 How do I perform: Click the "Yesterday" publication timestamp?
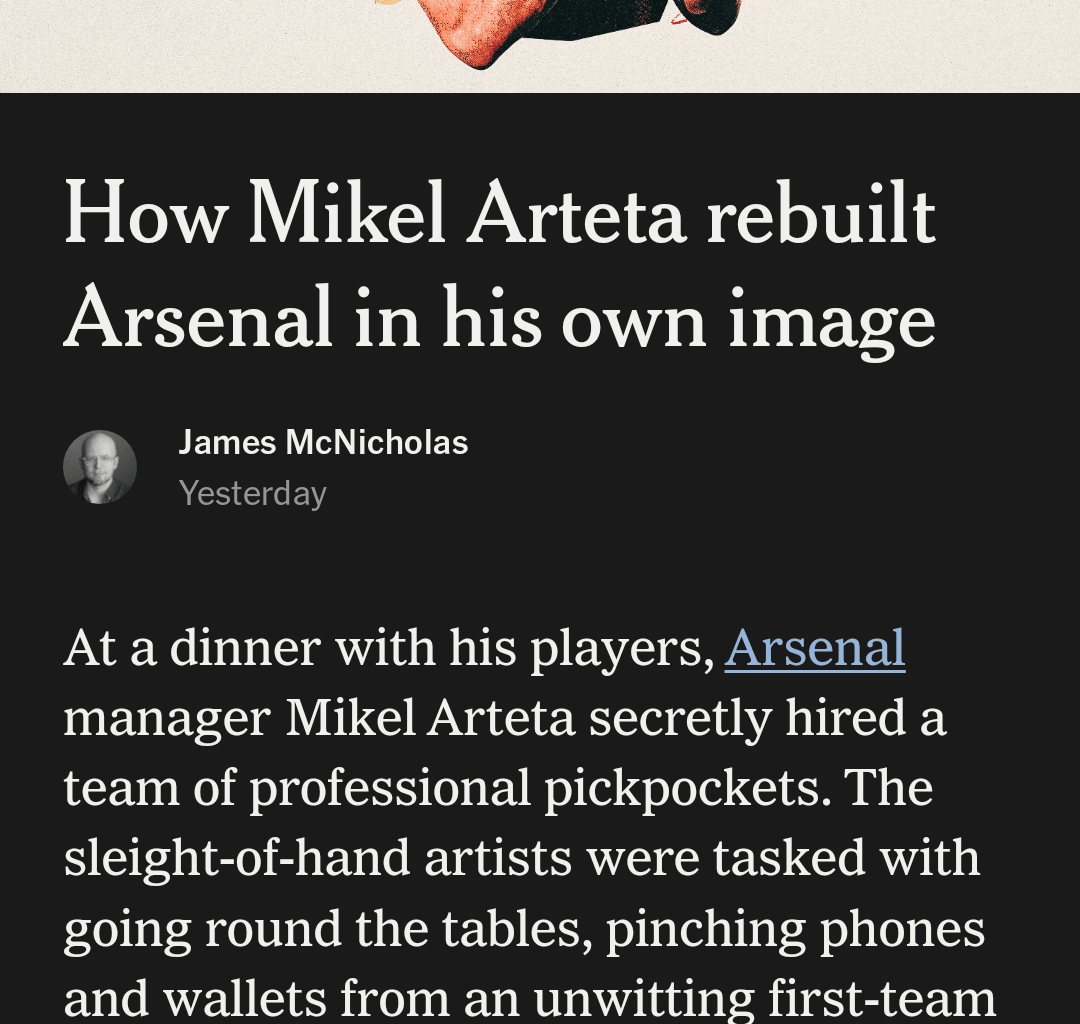pos(252,494)
